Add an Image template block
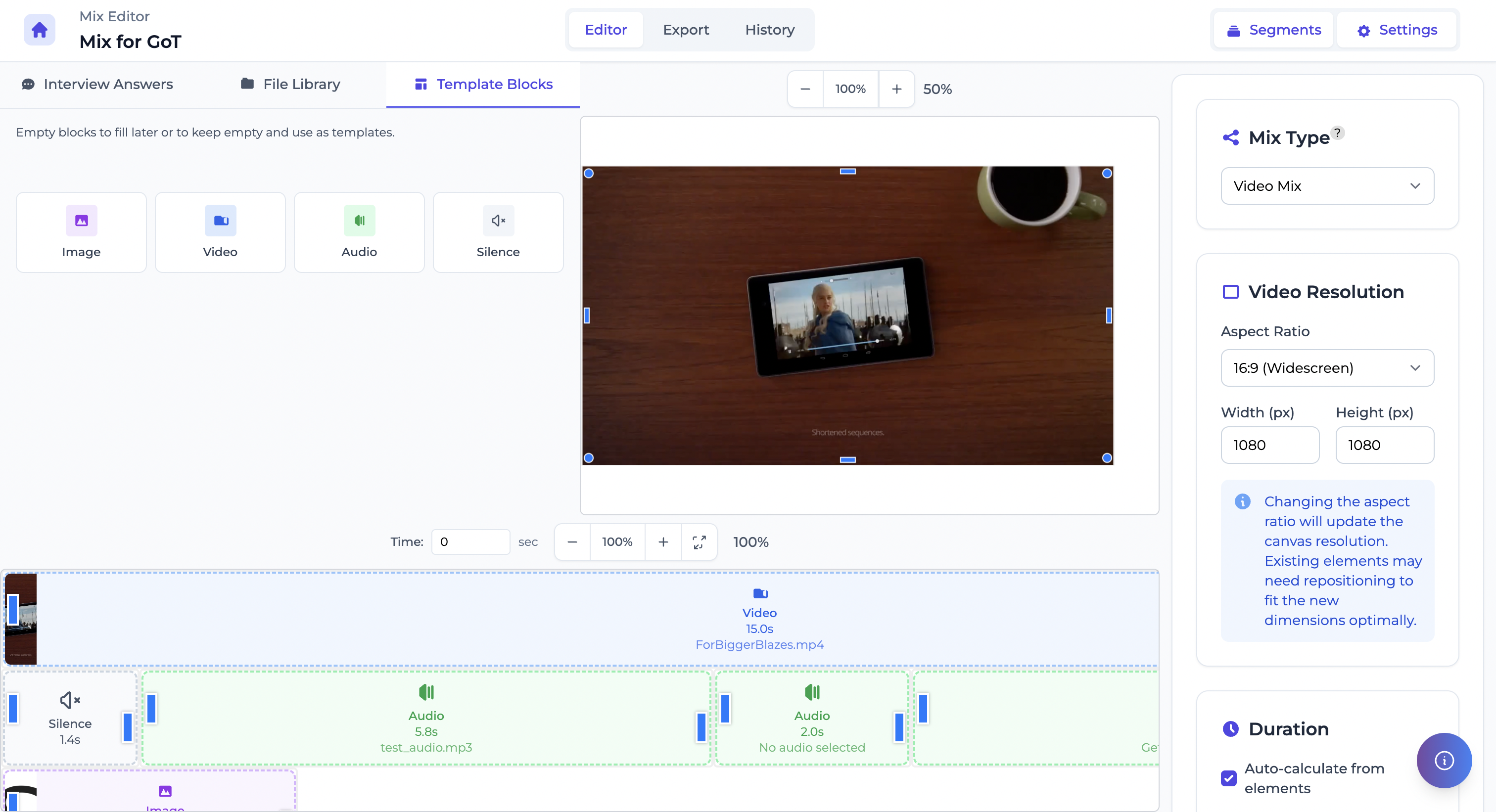The width and height of the screenshot is (1496, 812). (81, 232)
